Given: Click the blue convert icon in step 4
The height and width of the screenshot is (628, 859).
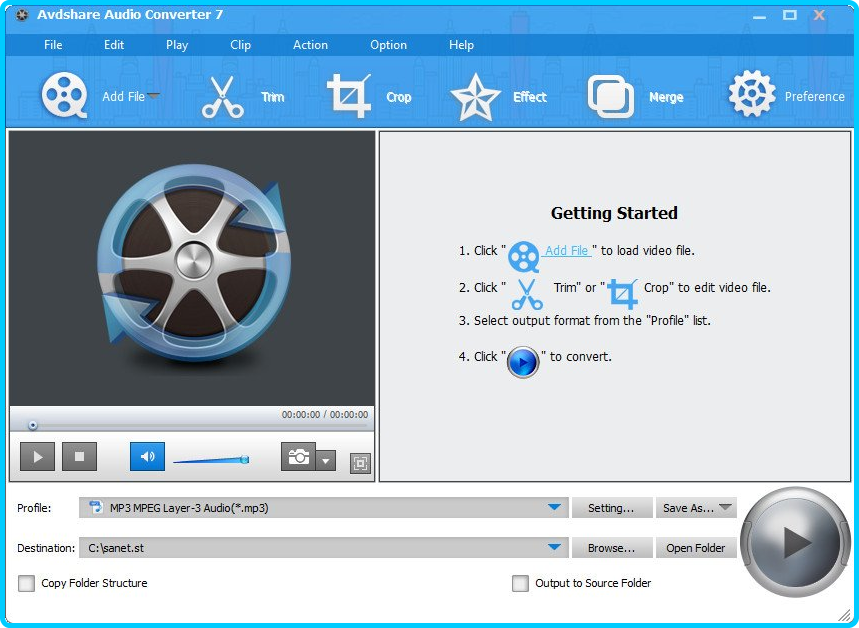Looking at the screenshot, I should (x=523, y=362).
